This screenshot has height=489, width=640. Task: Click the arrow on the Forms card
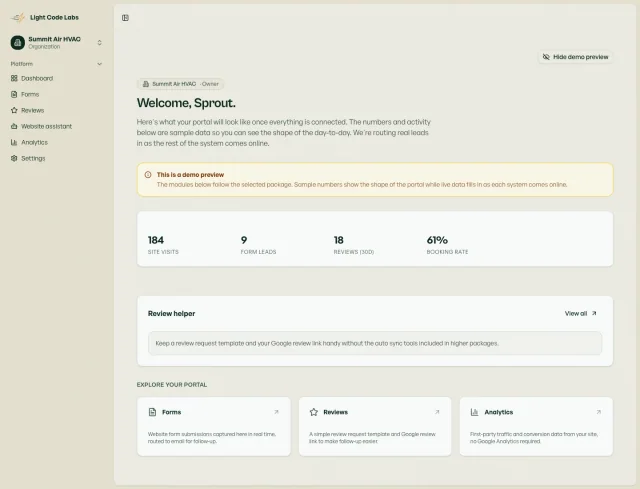click(276, 412)
